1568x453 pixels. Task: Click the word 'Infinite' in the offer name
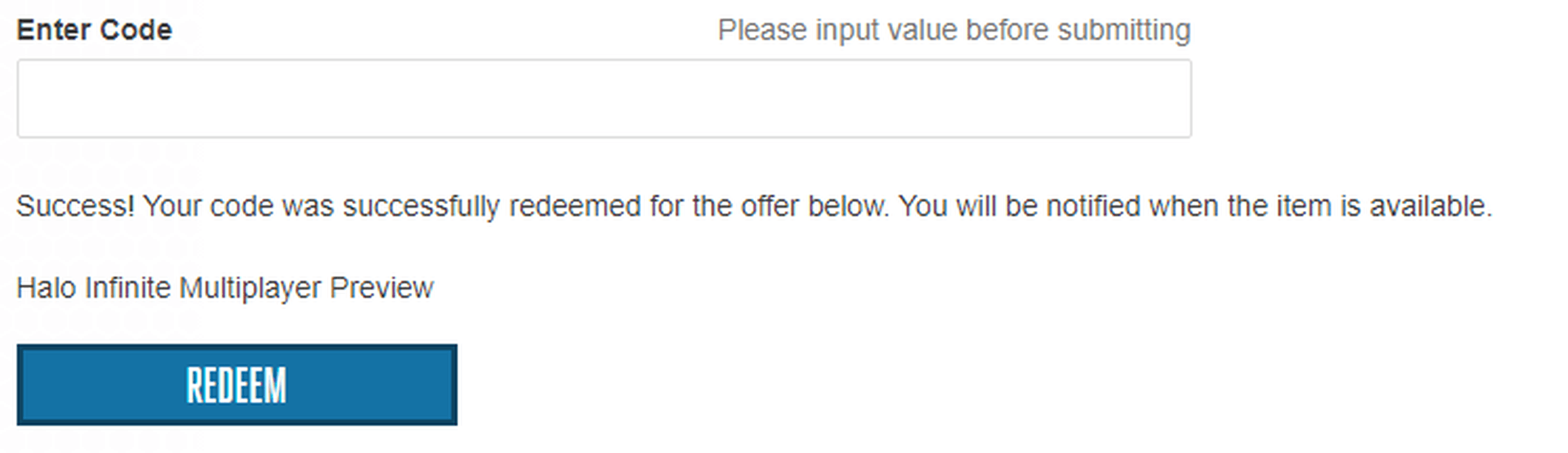tap(128, 287)
